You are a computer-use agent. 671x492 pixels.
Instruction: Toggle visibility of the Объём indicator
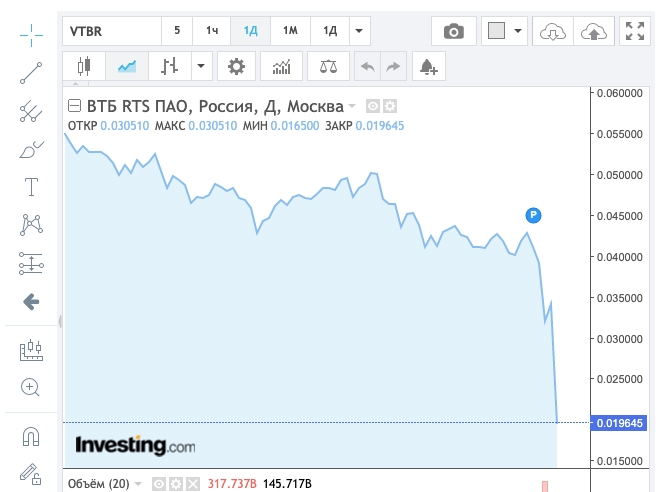coord(160,484)
